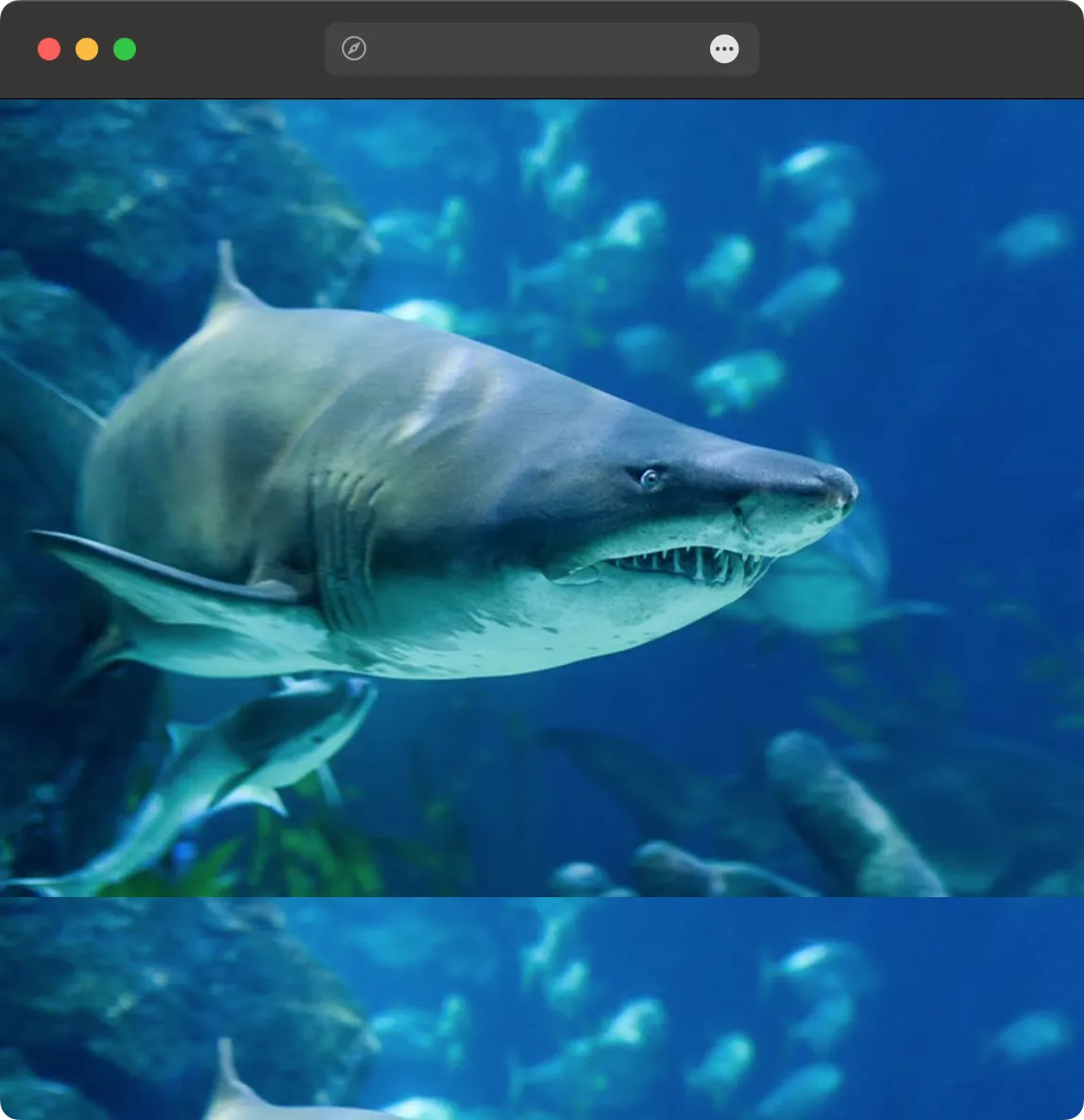Select the large shark photo
The height and width of the screenshot is (1120, 1084).
pyautogui.click(x=542, y=498)
